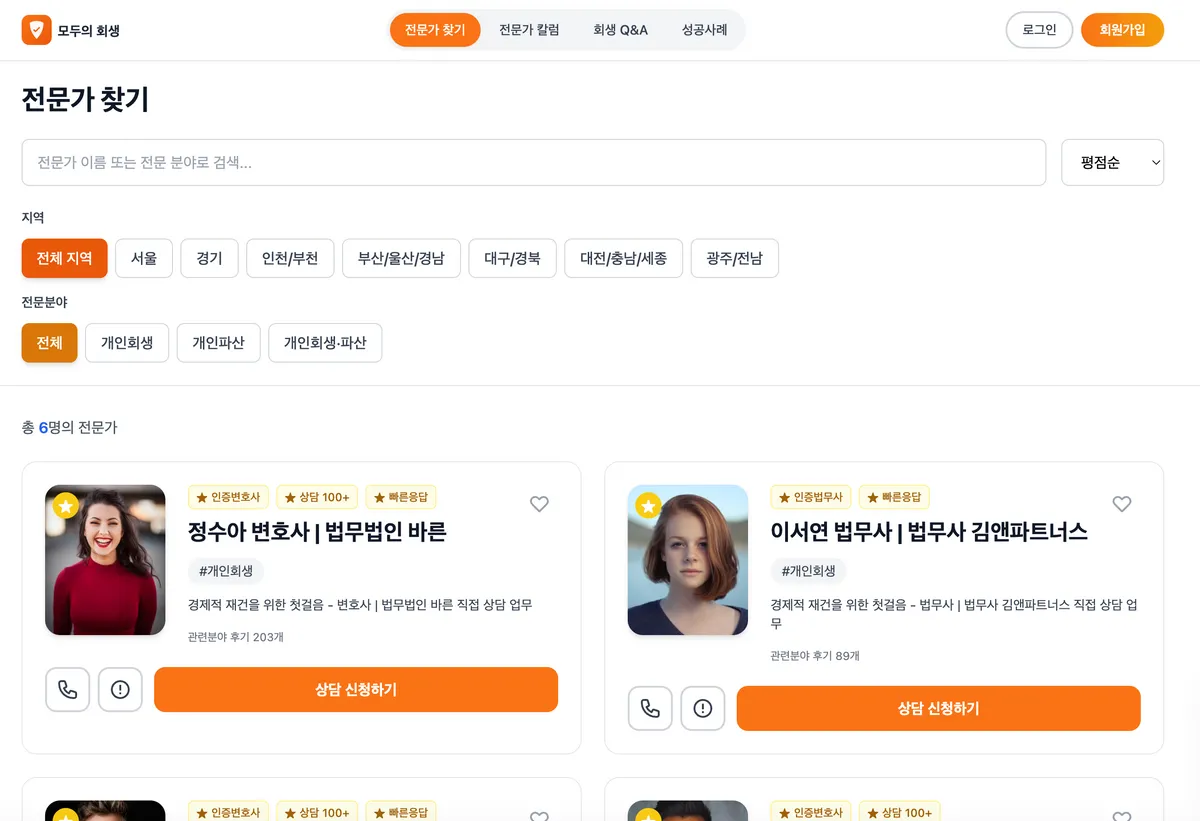Screen dimensions: 1200x821
Task: Filter specialty by 개인파산
Action: [218, 343]
